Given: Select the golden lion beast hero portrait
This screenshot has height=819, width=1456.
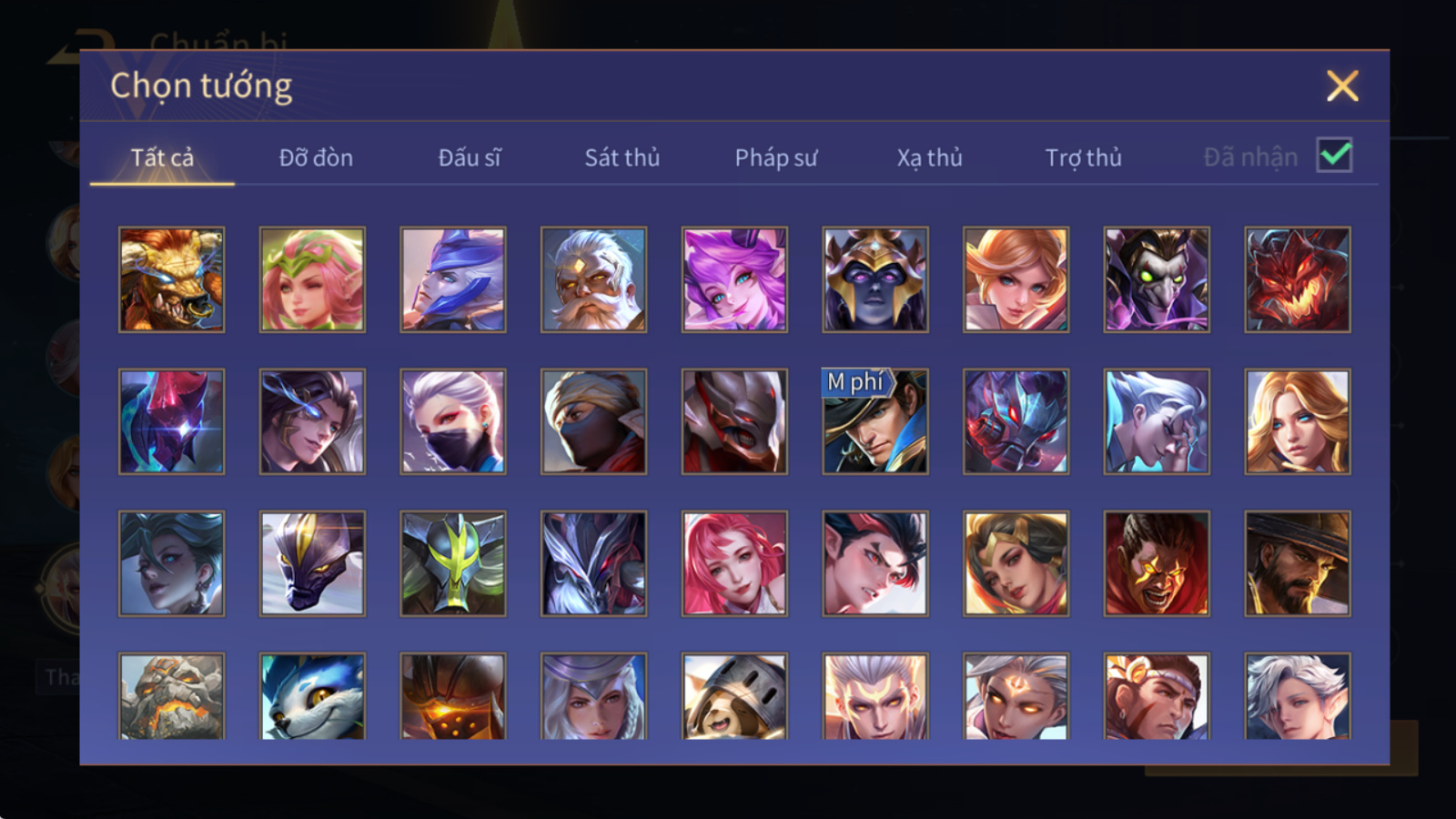Looking at the screenshot, I should click(171, 279).
